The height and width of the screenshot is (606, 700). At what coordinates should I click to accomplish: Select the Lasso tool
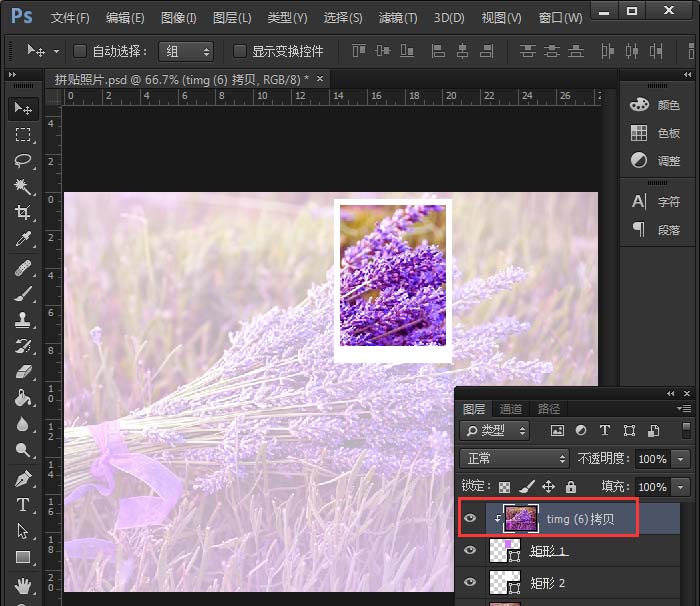(22, 160)
